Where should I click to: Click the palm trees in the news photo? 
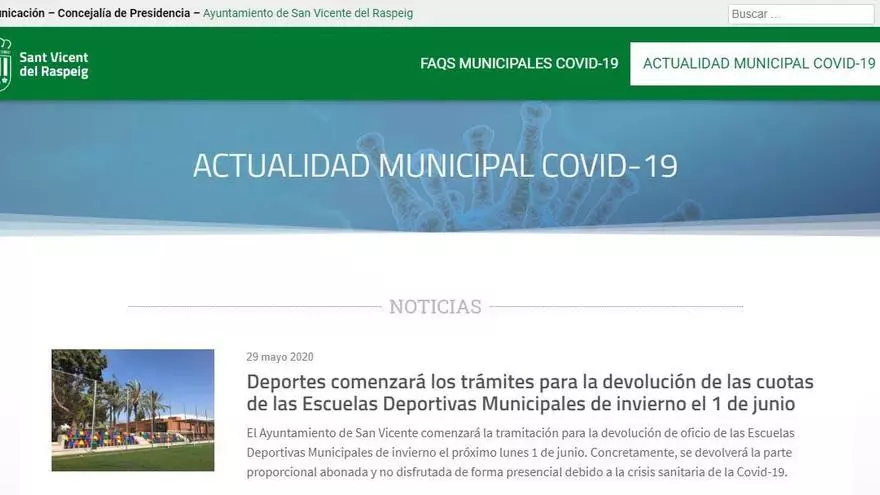pos(140,400)
